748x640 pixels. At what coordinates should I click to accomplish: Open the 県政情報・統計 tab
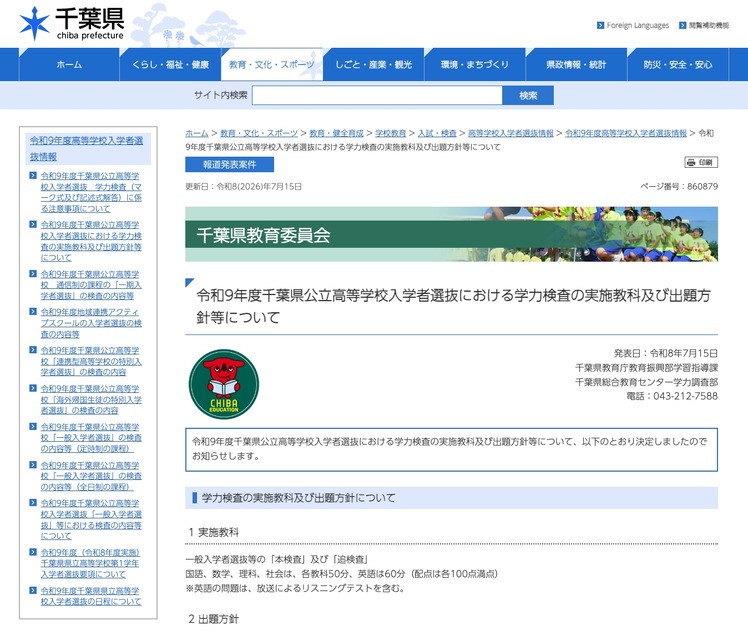tap(576, 64)
